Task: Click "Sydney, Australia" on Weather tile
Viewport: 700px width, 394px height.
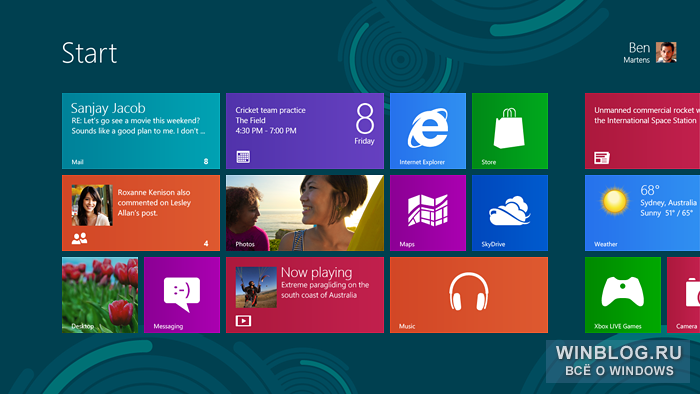Action: (668, 203)
